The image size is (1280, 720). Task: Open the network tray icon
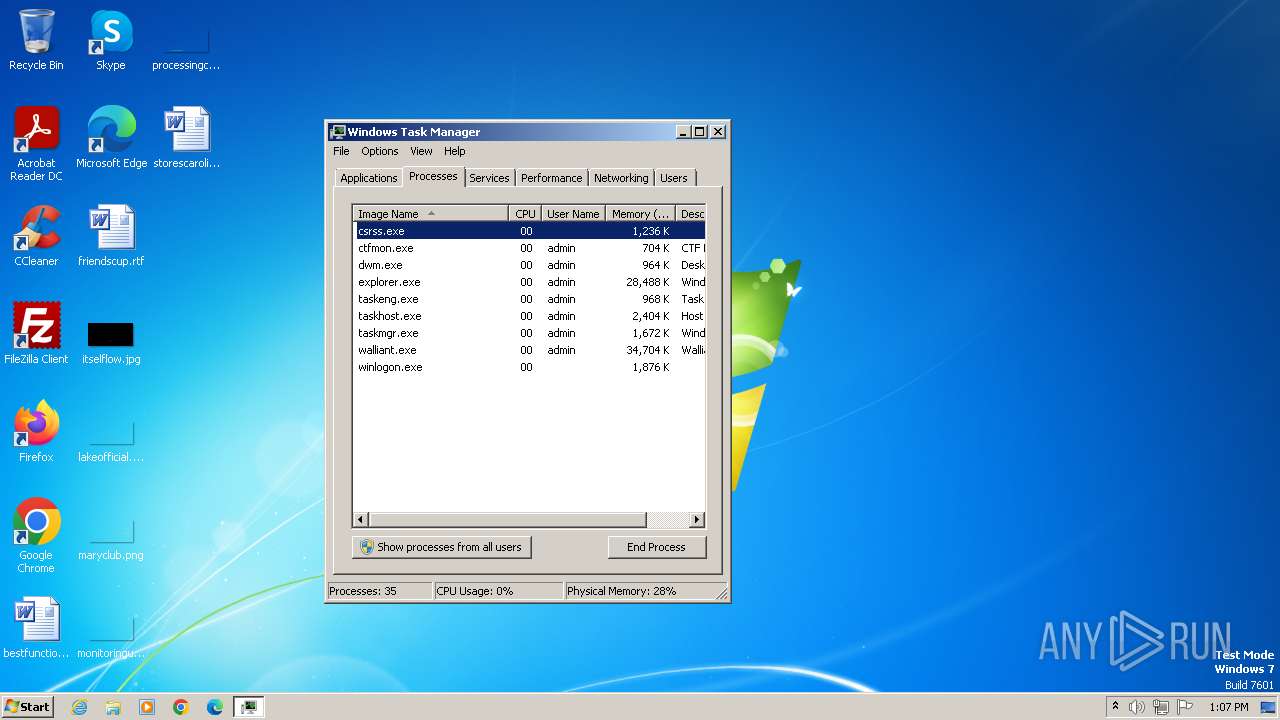tap(1160, 707)
